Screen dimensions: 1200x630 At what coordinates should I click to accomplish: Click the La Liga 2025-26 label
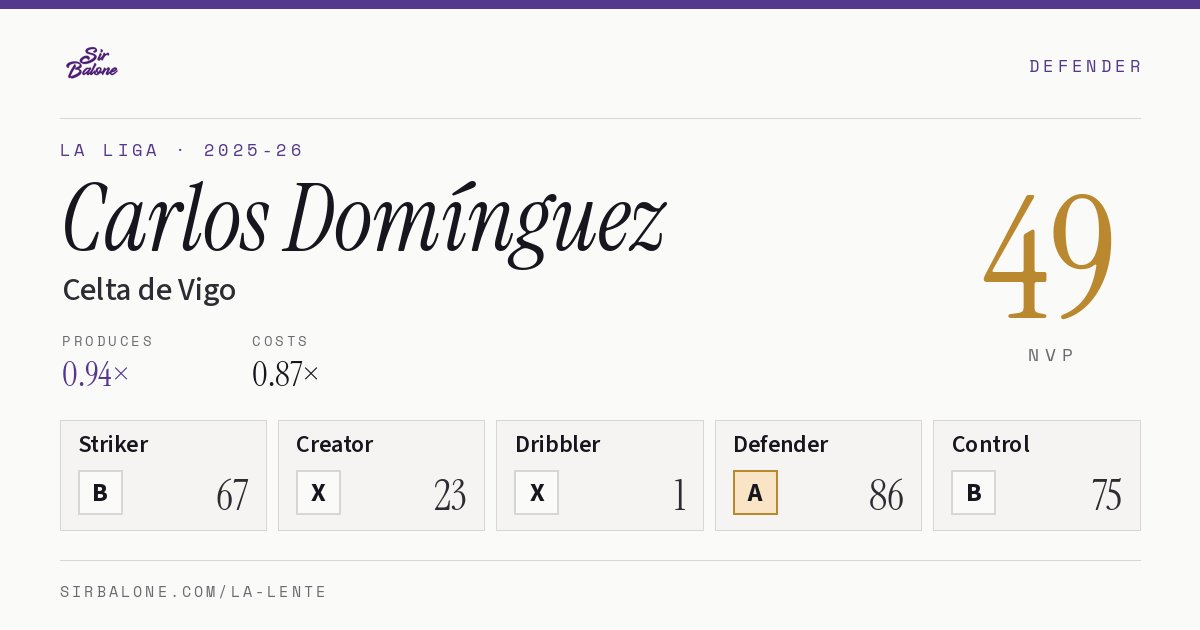[x=181, y=150]
